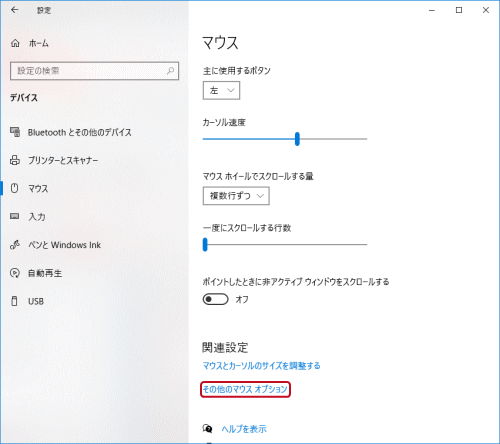Screen dimensions: 500x444
Task: Focus the 設定の検索 search field
Action: pyautogui.click(x=95, y=71)
